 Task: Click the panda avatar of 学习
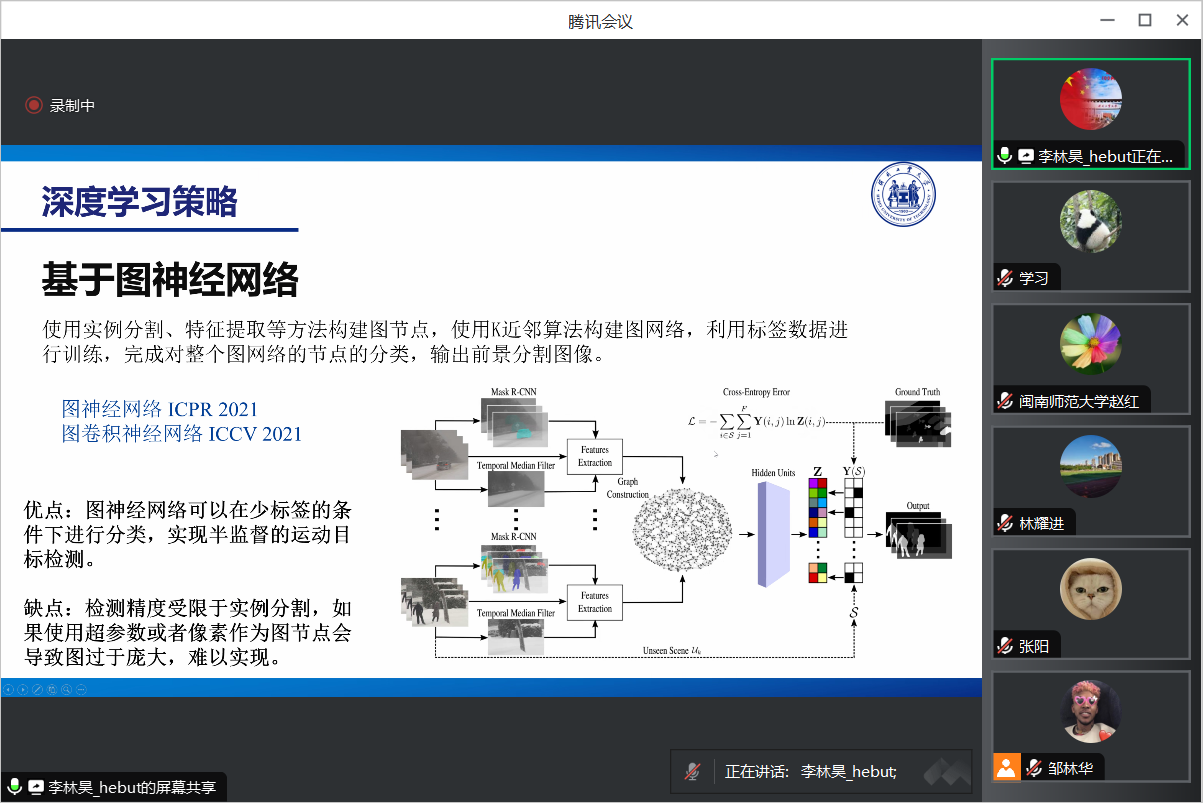[x=1090, y=221]
